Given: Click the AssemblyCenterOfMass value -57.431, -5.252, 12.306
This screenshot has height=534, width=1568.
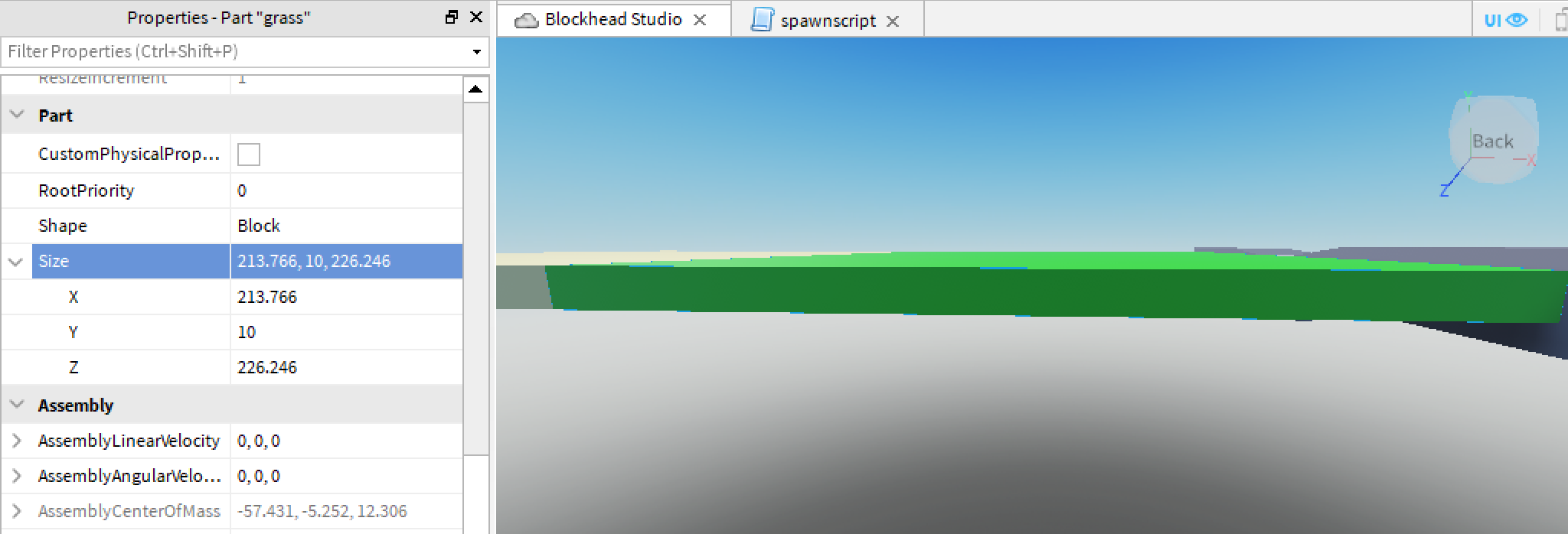Looking at the screenshot, I should click(346, 511).
